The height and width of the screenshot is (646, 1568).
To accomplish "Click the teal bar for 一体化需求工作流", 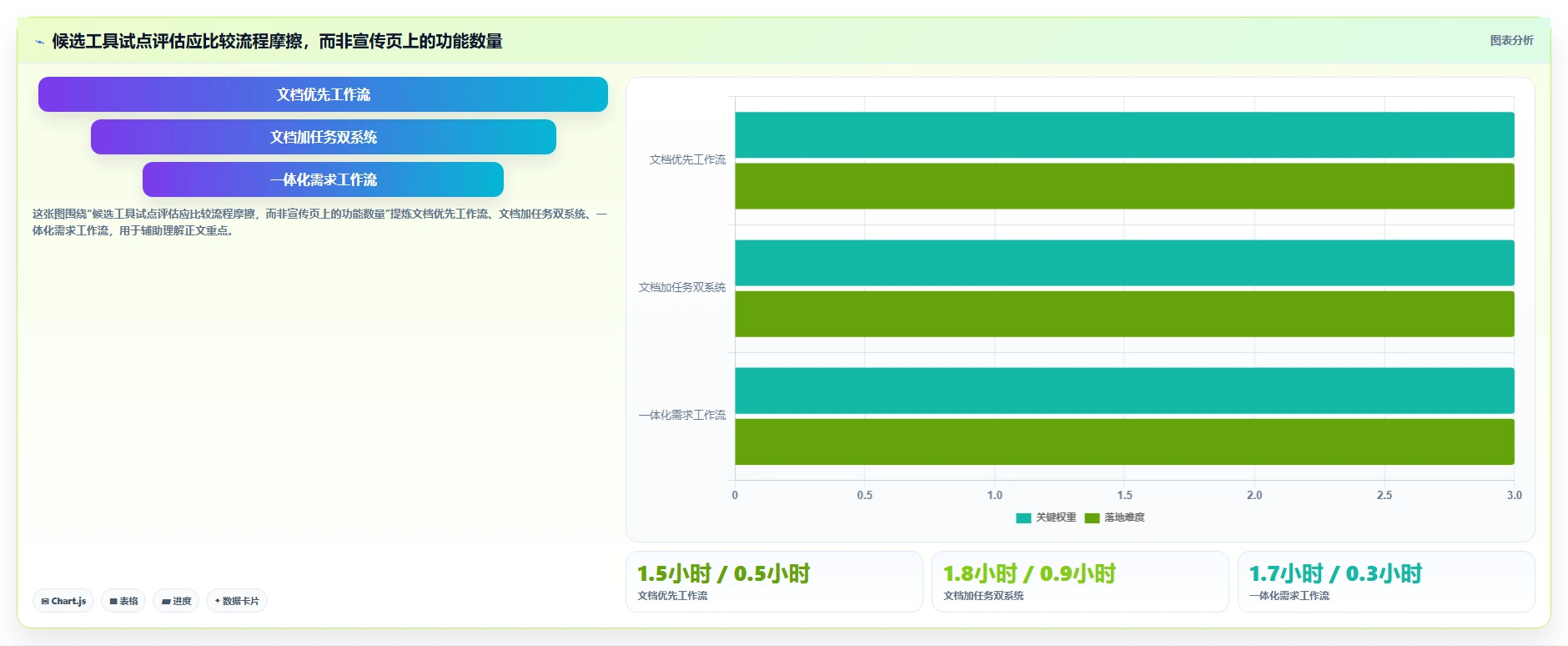I will click(x=1124, y=391).
